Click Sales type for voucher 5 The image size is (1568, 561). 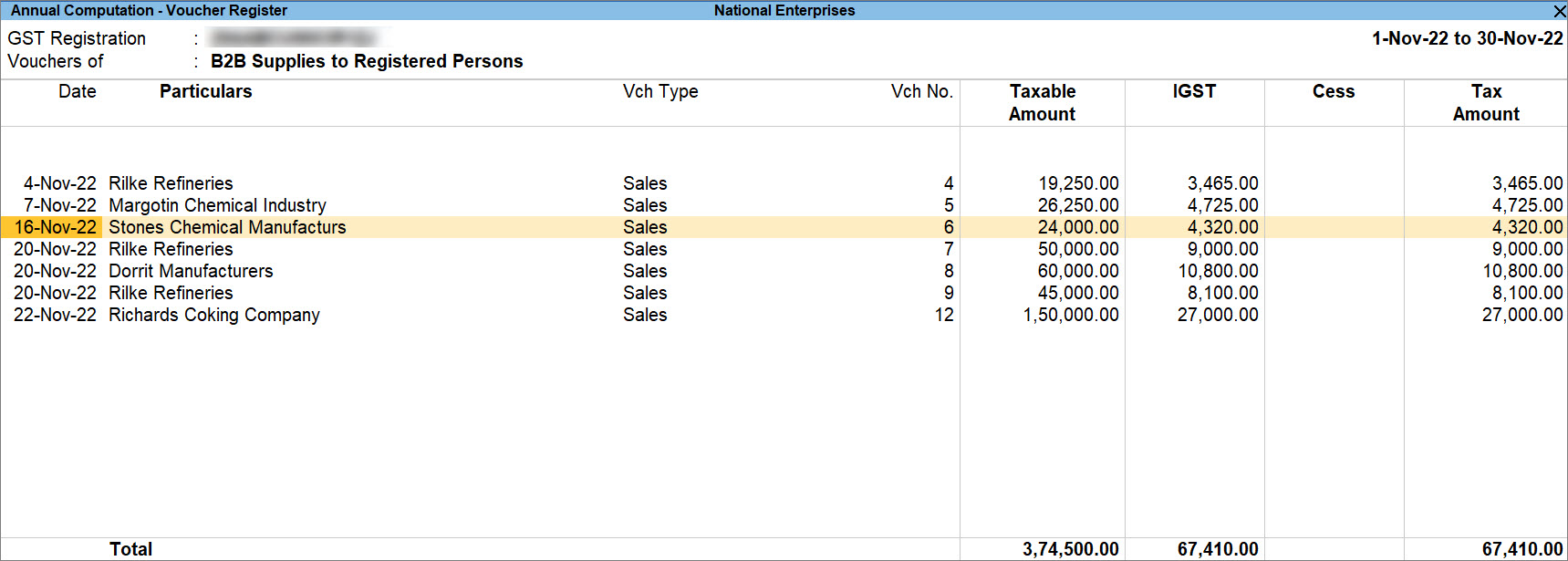645,205
